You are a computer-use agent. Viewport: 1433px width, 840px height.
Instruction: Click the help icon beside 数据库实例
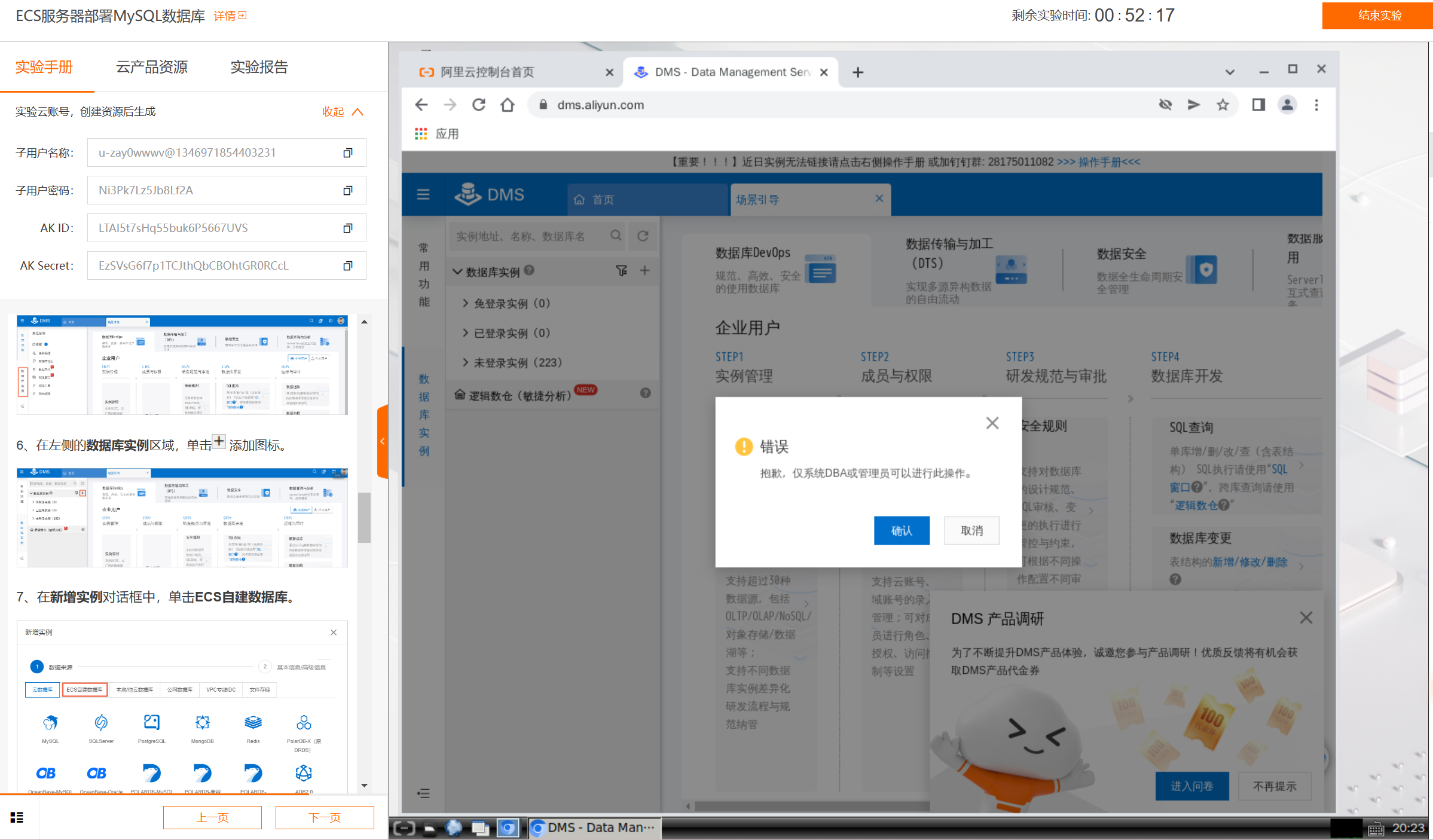pyautogui.click(x=529, y=270)
